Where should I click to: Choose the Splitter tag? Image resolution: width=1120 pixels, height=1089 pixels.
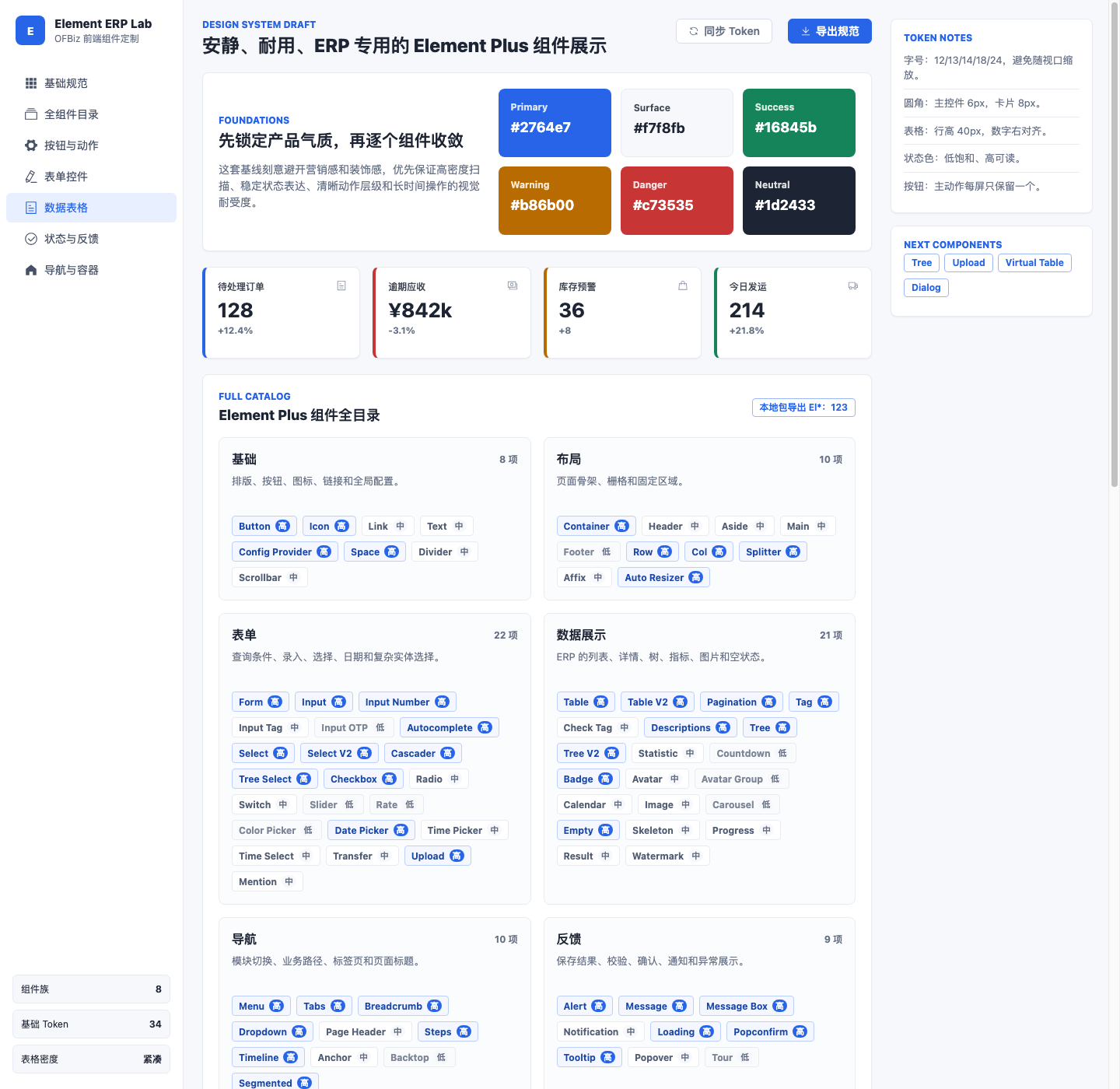[x=772, y=552]
